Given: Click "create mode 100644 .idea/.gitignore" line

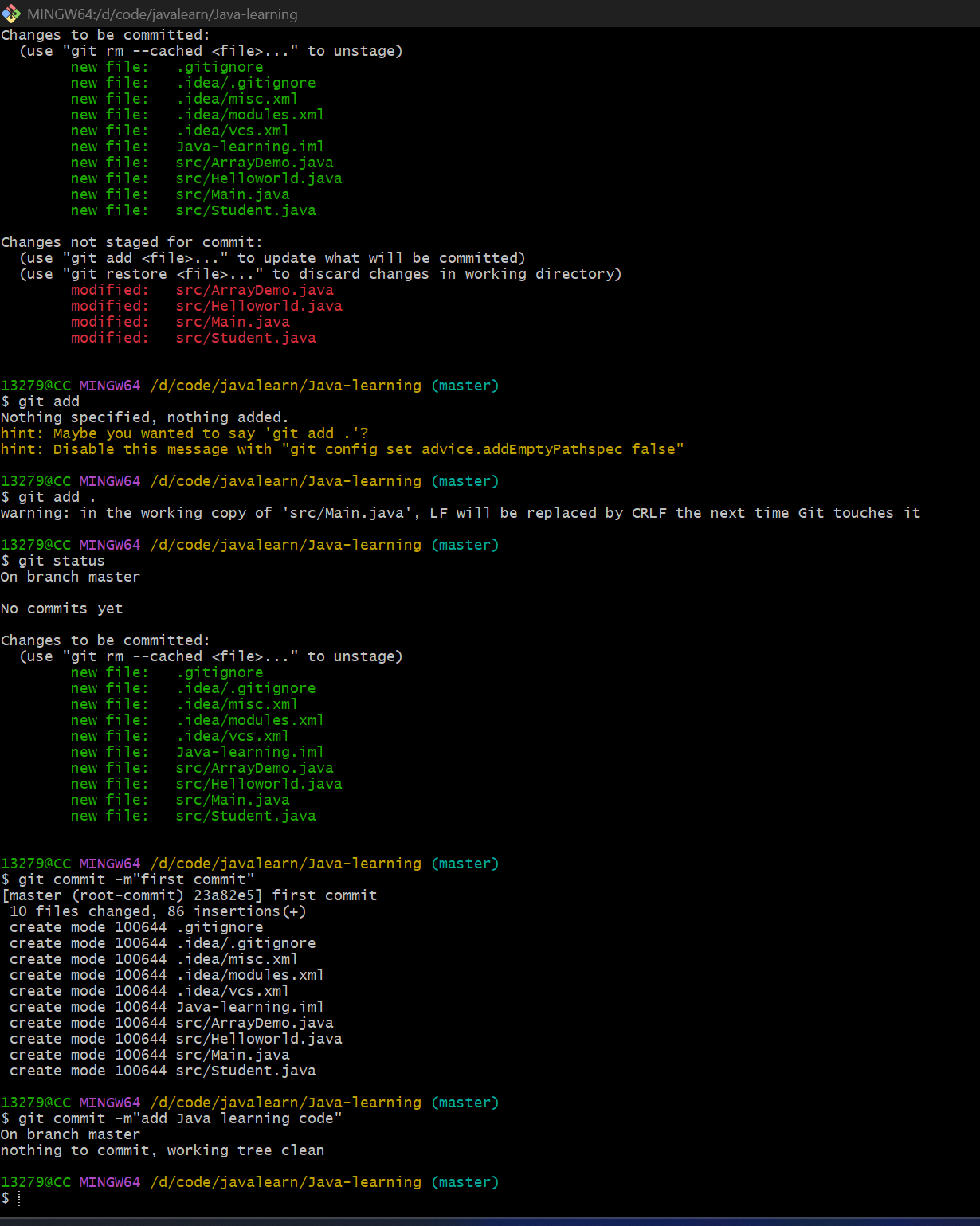Looking at the screenshot, I should coord(163,943).
